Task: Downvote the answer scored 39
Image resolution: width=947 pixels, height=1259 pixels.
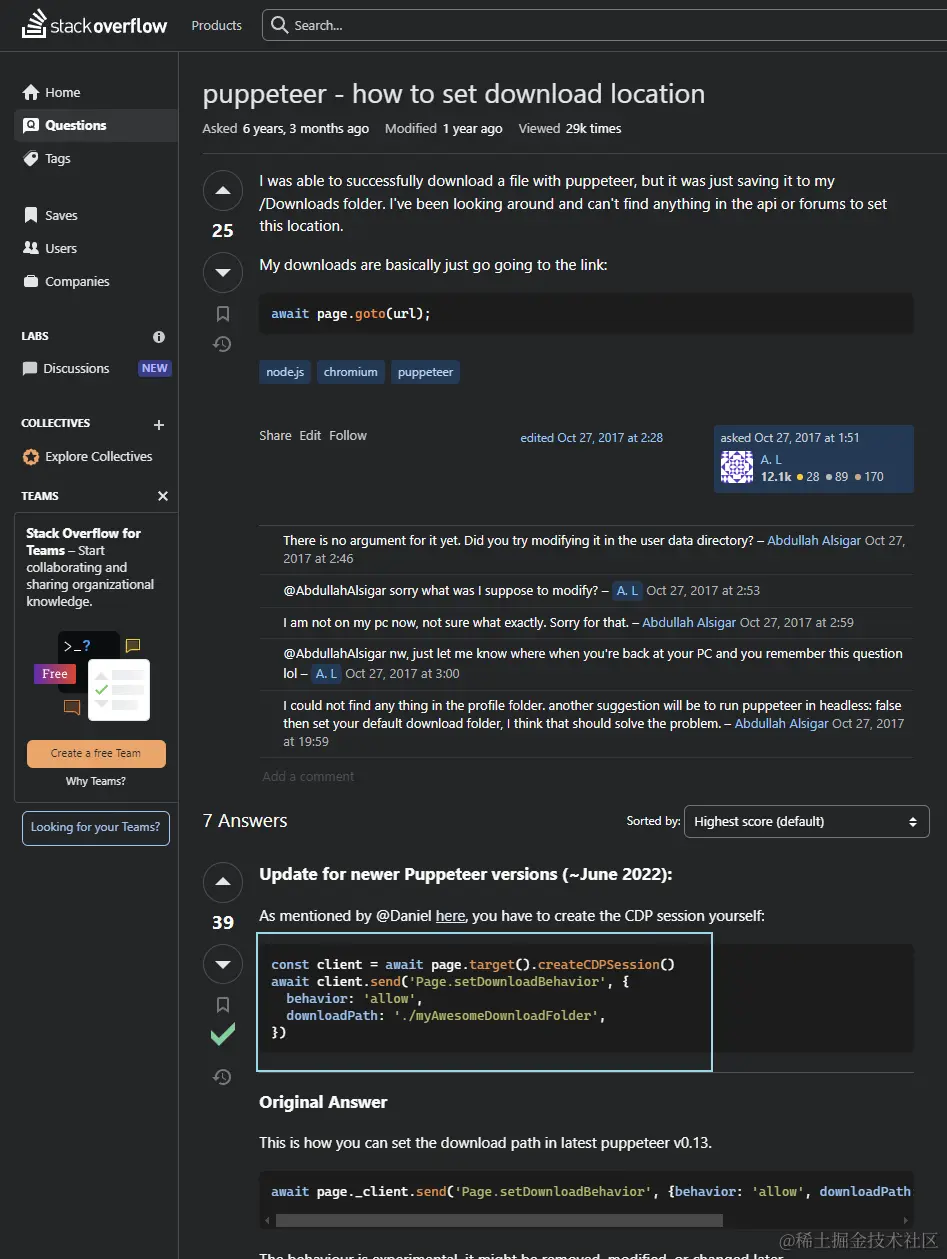Action: [x=222, y=964]
